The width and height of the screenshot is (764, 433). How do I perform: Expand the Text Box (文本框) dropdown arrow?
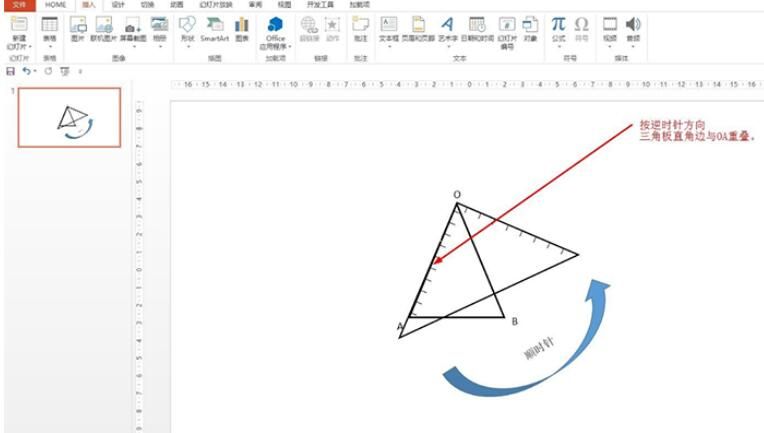click(389, 47)
